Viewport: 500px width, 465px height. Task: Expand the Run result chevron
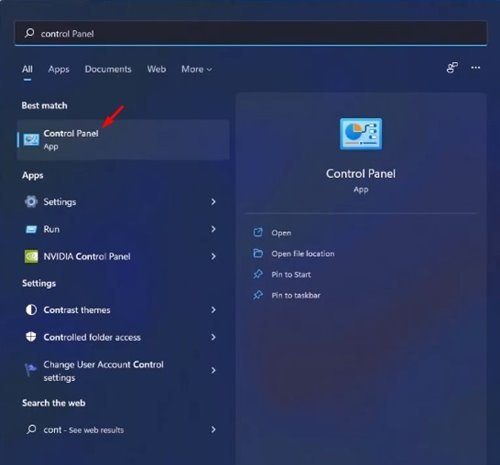tap(213, 229)
